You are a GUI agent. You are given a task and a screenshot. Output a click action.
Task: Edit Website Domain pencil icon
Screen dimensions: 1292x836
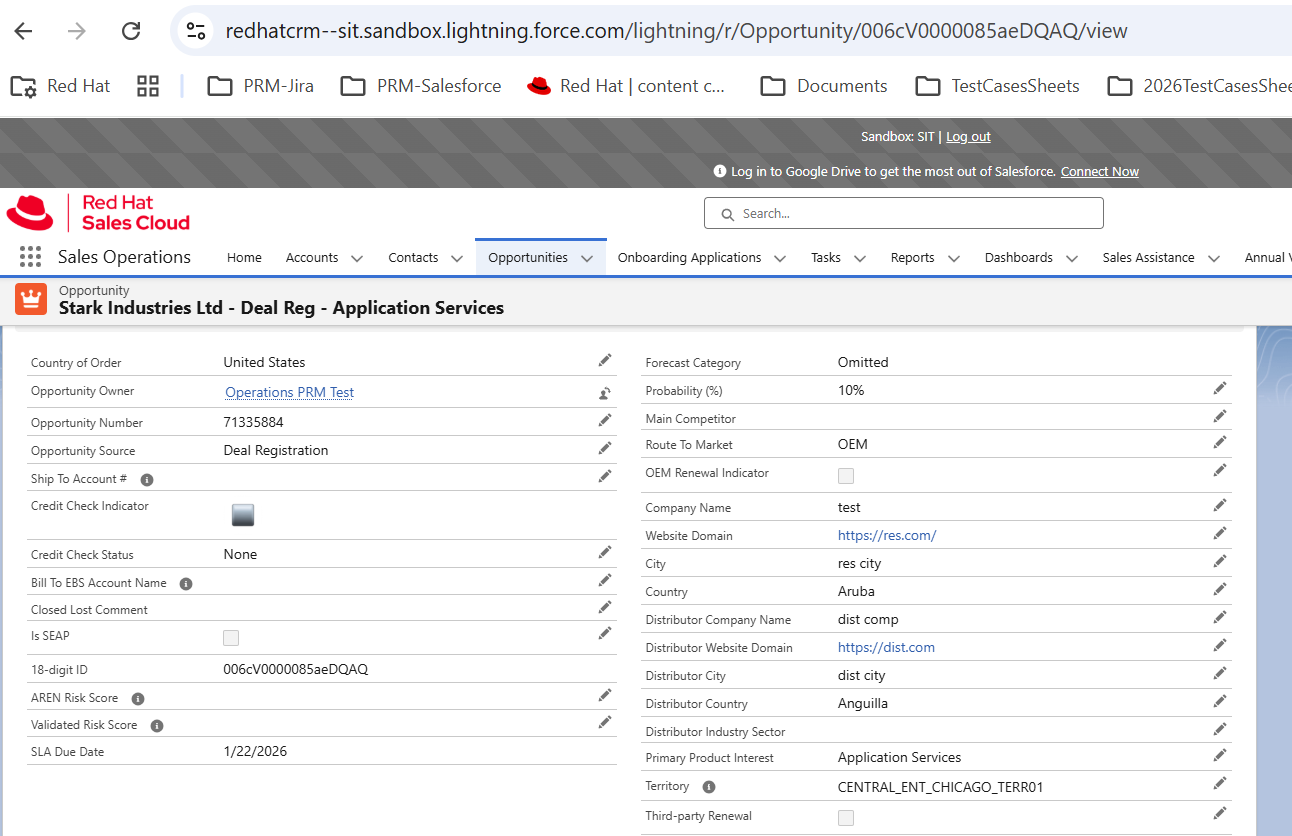pyautogui.click(x=1220, y=533)
